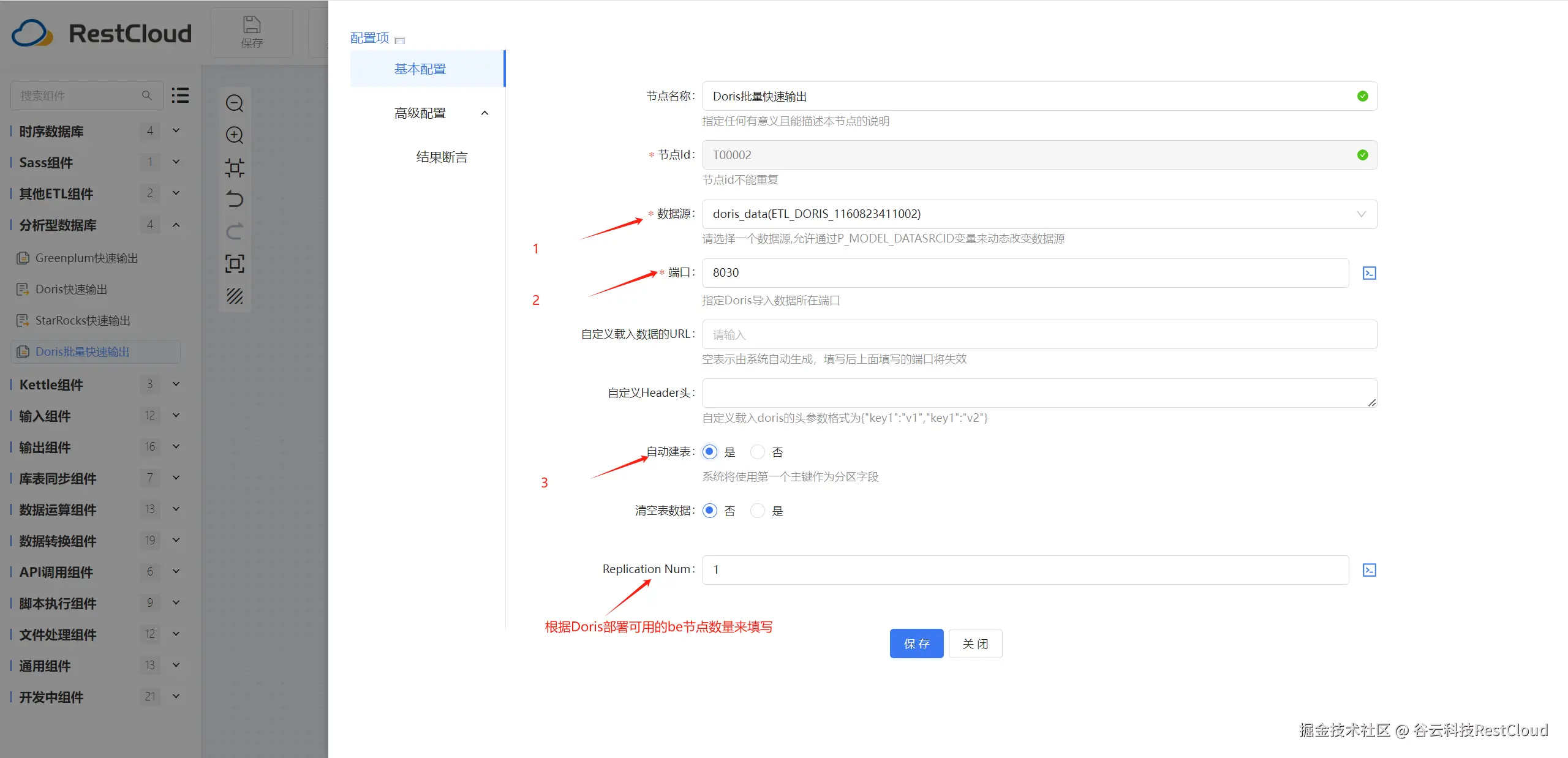Image resolution: width=1568 pixels, height=758 pixels.
Task: Expand the 输入组件 category
Action: pos(176,415)
